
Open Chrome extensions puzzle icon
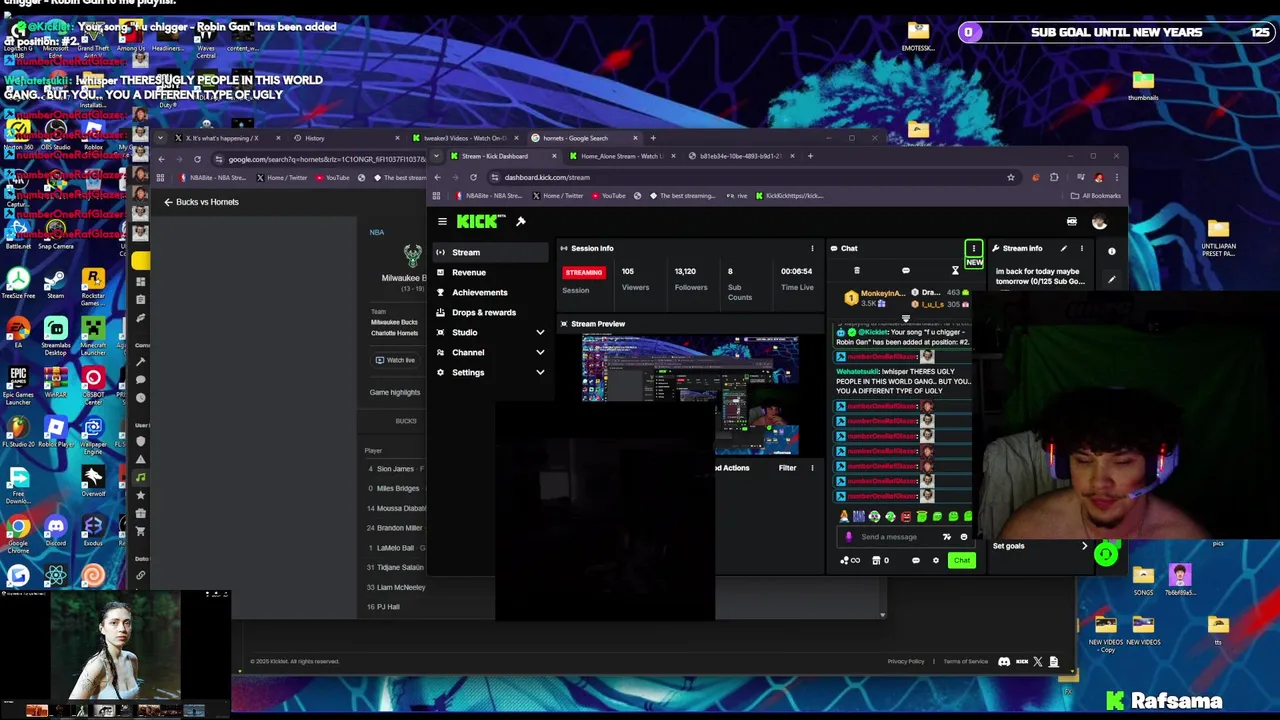[x=1054, y=177]
